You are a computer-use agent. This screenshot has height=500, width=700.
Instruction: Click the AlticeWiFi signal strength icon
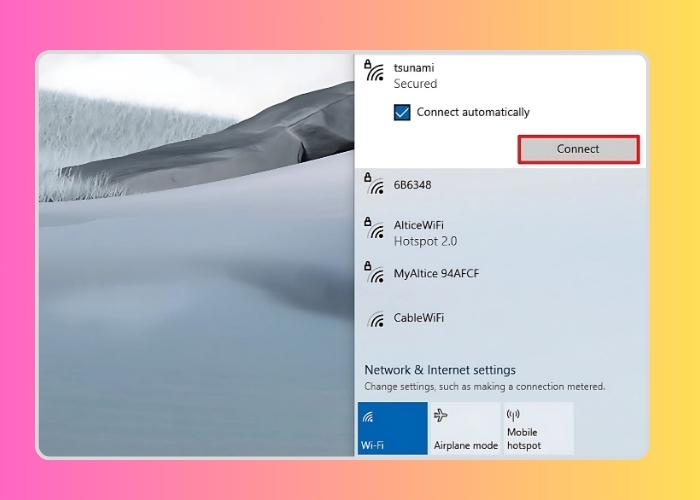click(x=374, y=229)
